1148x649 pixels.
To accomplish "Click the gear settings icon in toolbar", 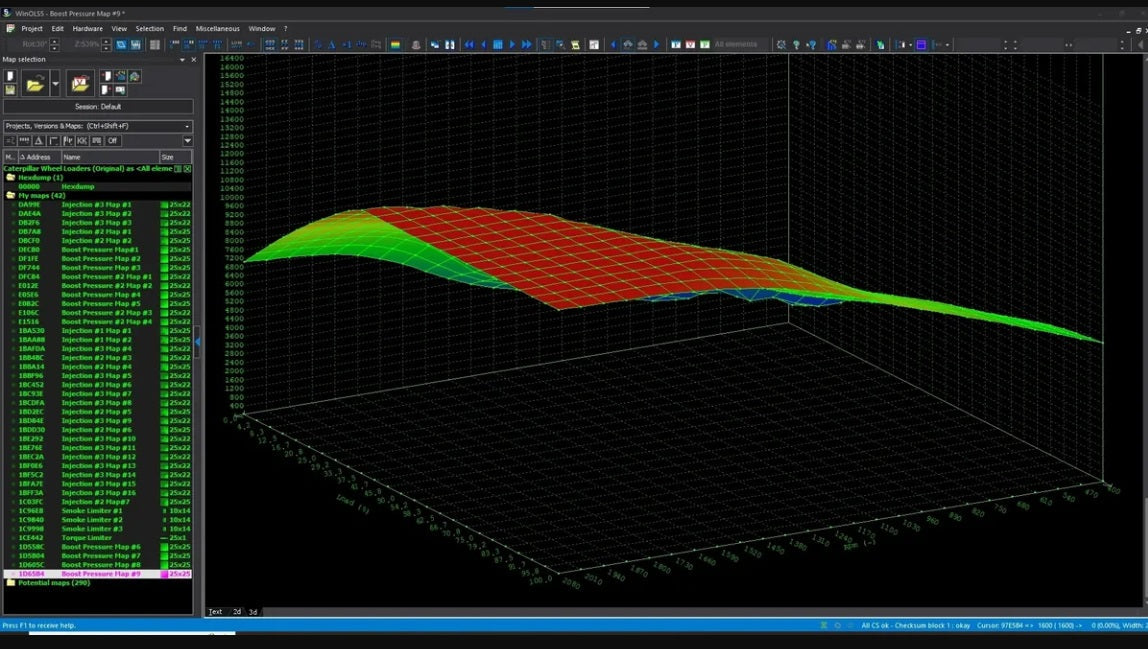I will (x=781, y=45).
